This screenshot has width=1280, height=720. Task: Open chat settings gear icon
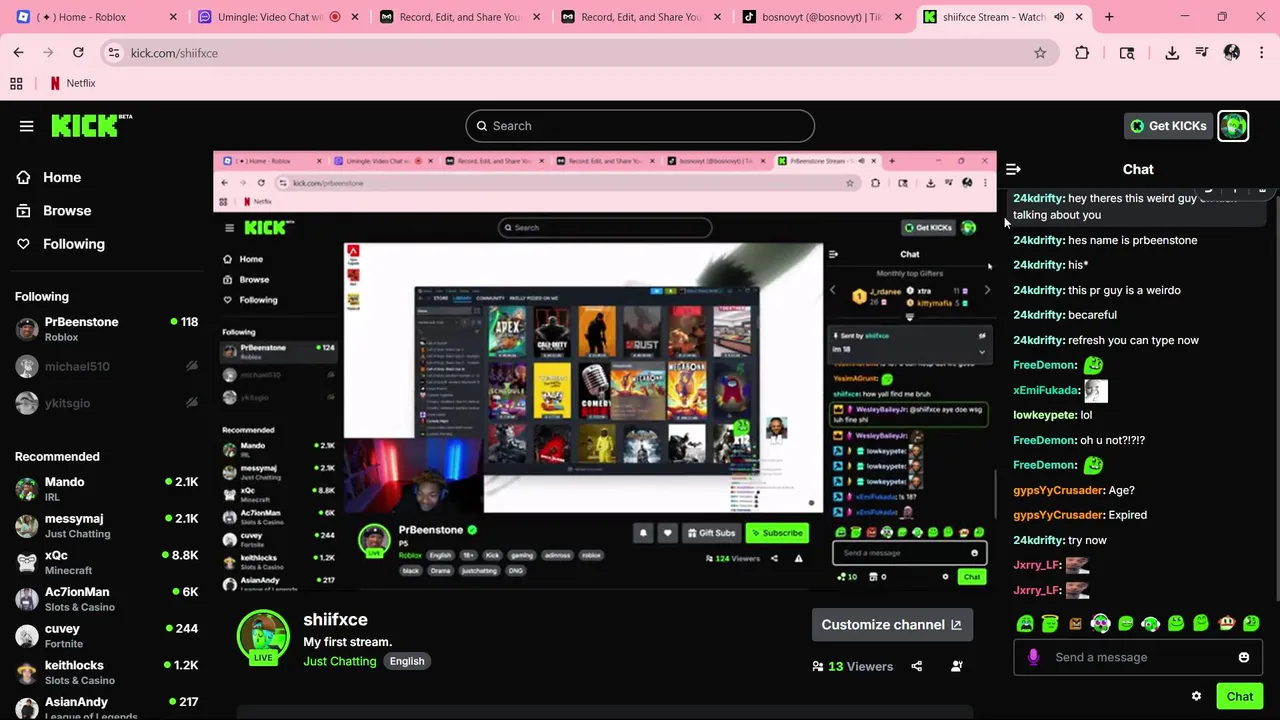pos(1196,696)
